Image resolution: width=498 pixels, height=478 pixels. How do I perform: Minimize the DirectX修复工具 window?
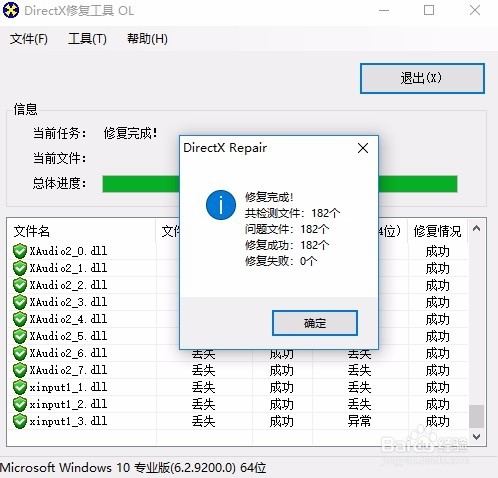(384, 10)
